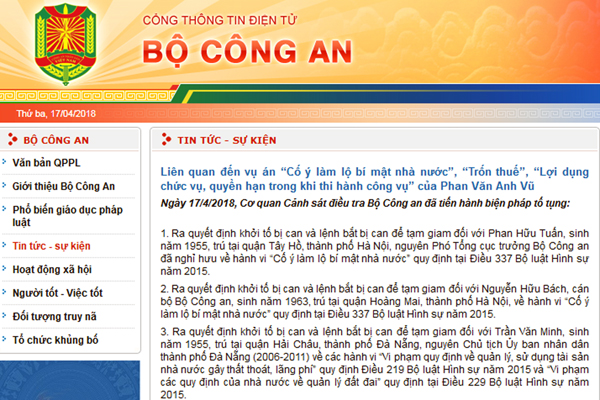Open the blue article headline about Phan Văn Anh Vũ
The height and width of the screenshot is (400, 600).
click(374, 179)
